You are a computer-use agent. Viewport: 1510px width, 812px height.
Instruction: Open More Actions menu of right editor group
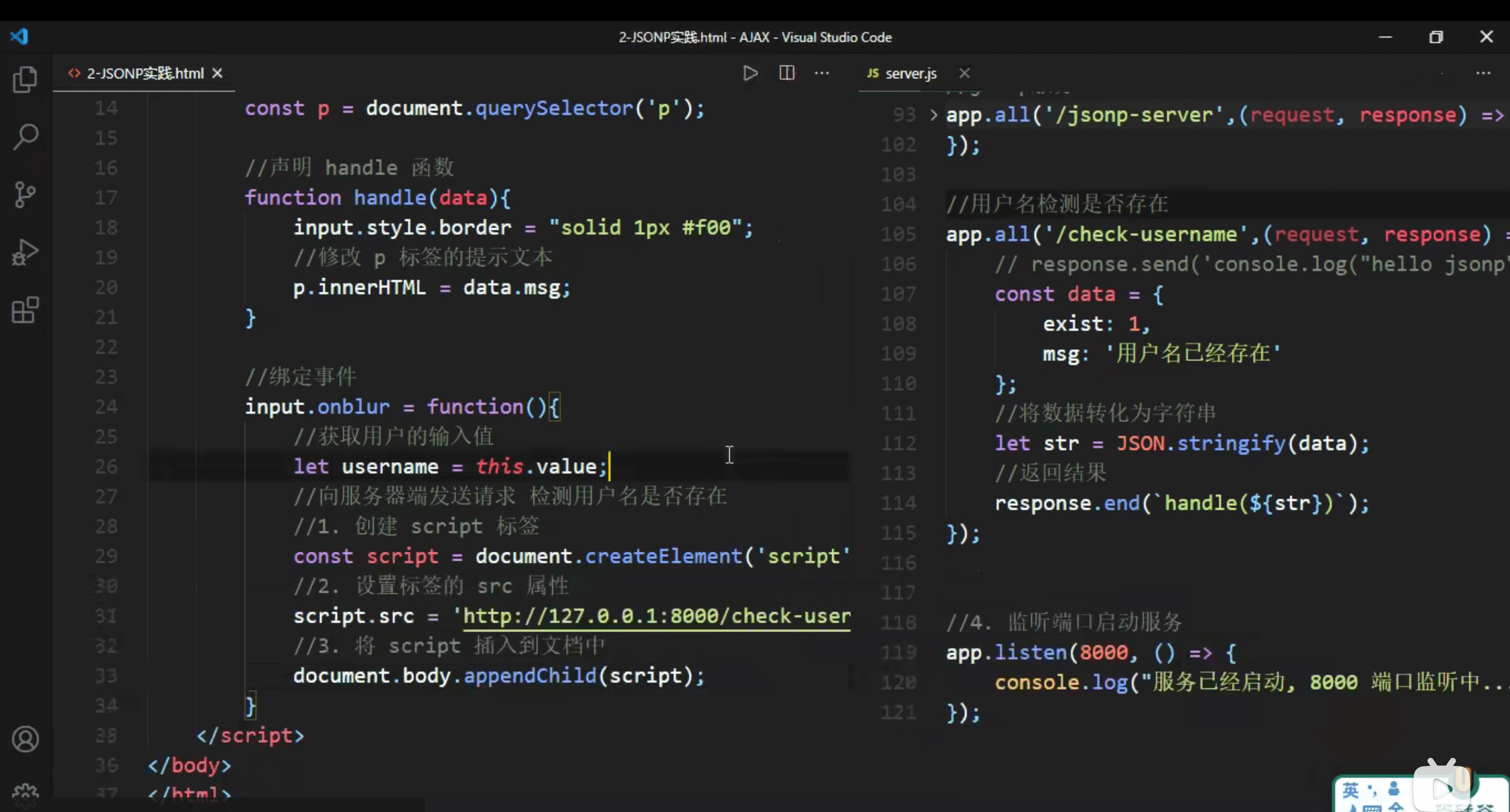click(x=1483, y=73)
